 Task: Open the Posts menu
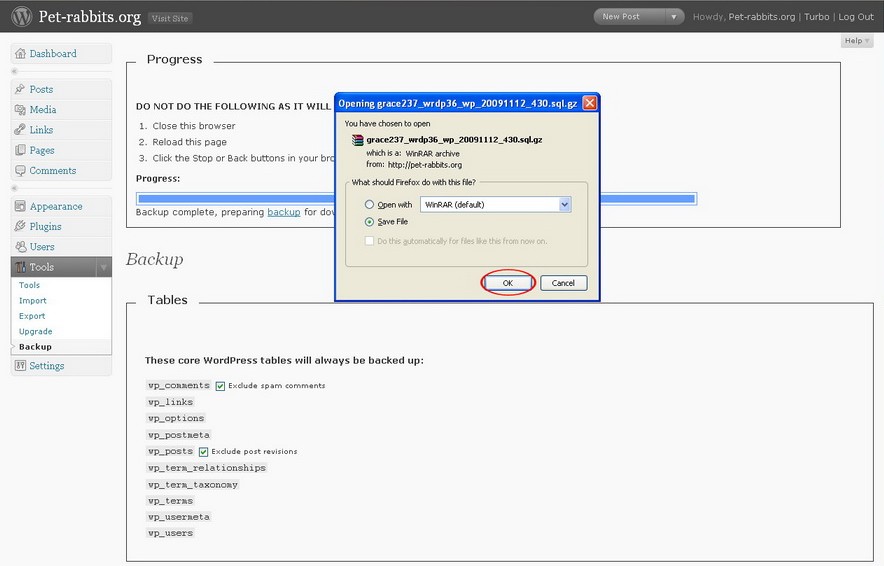pyautogui.click(x=41, y=89)
